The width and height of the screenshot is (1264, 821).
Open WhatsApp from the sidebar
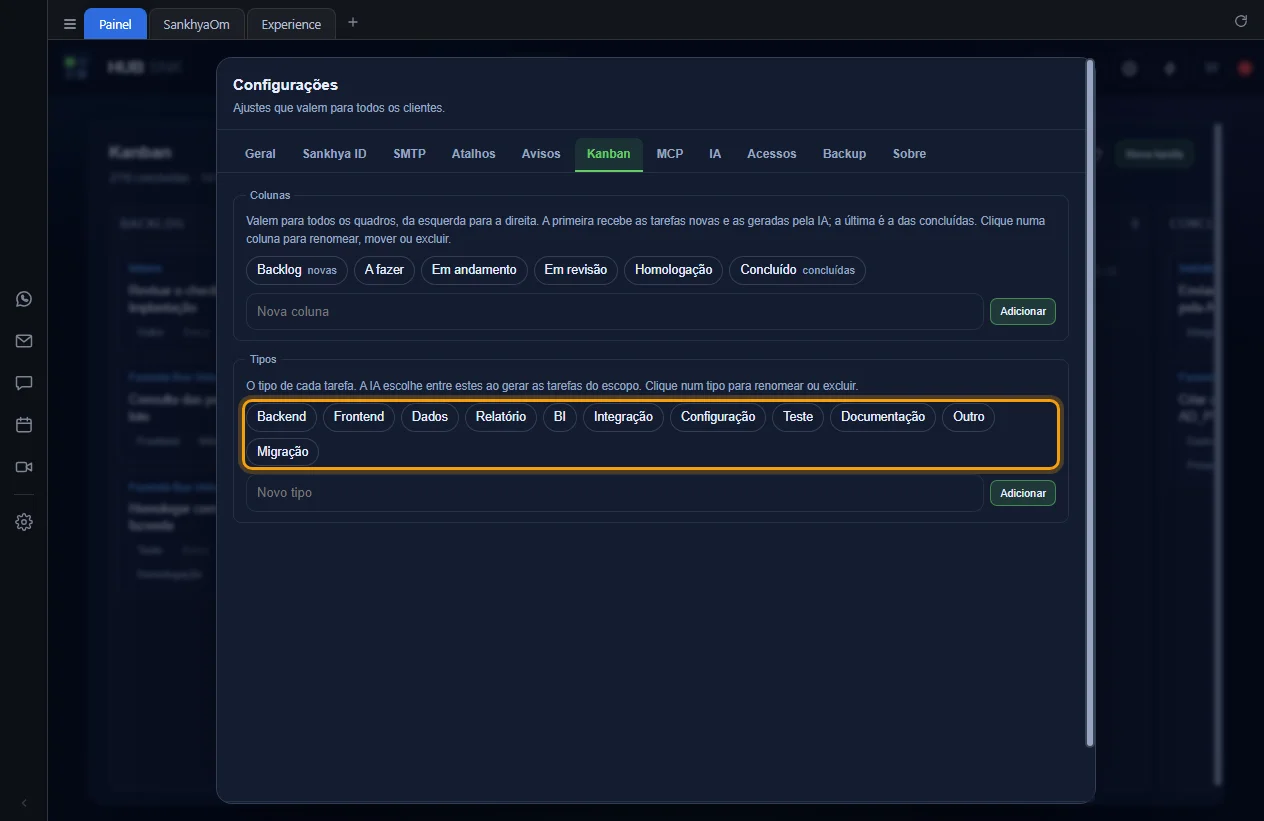point(24,299)
